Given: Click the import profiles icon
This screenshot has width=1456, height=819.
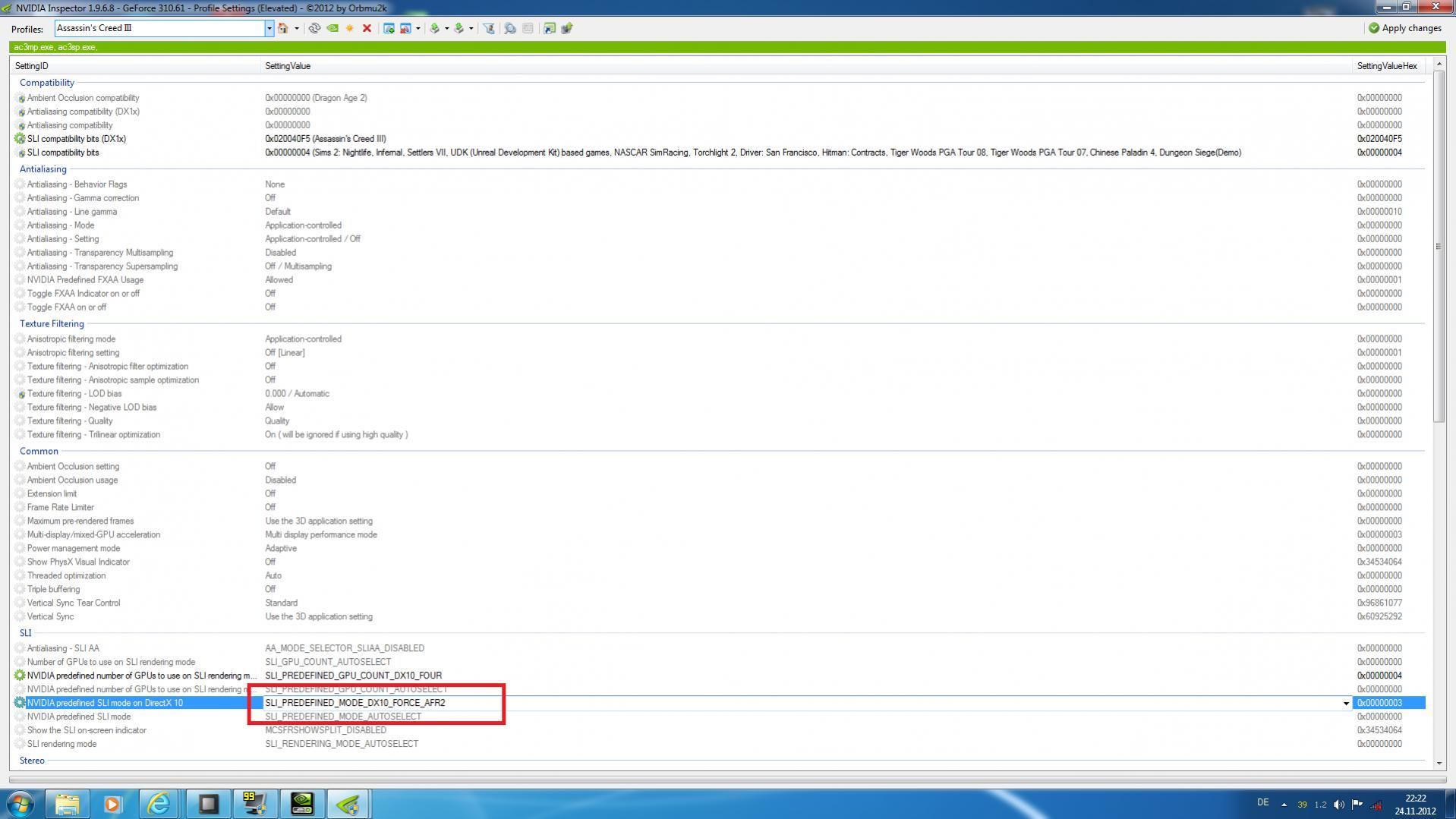Looking at the screenshot, I should [459, 28].
